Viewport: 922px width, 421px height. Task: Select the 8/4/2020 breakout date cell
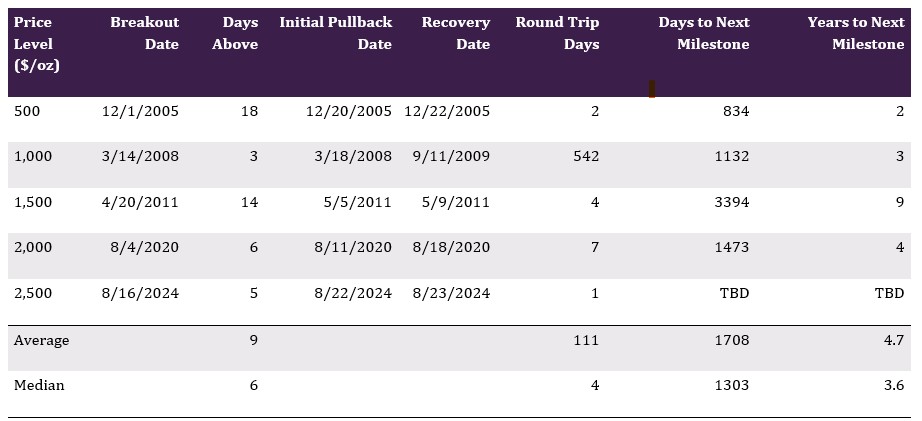coord(146,247)
